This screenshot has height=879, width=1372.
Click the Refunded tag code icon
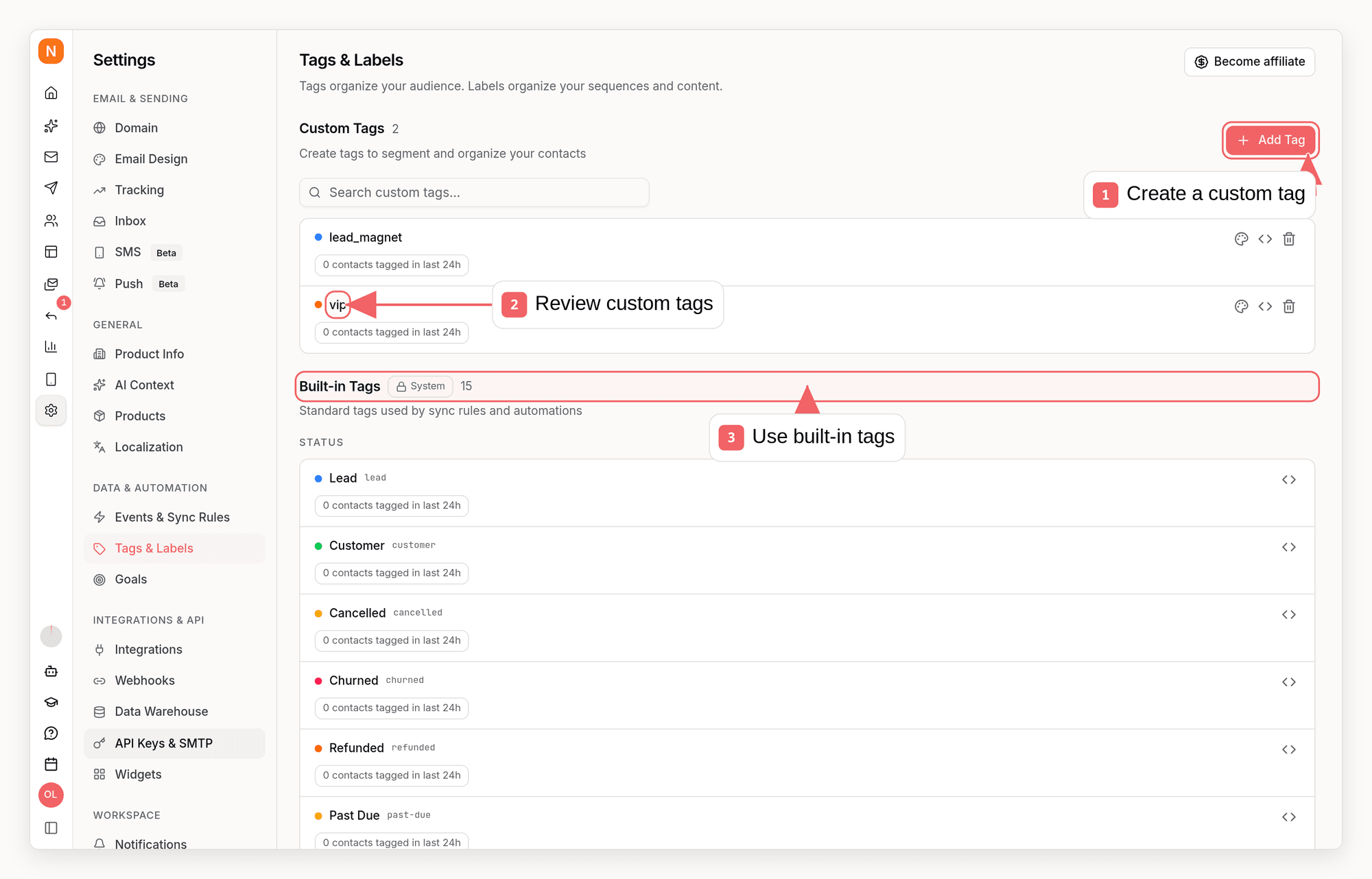1289,749
